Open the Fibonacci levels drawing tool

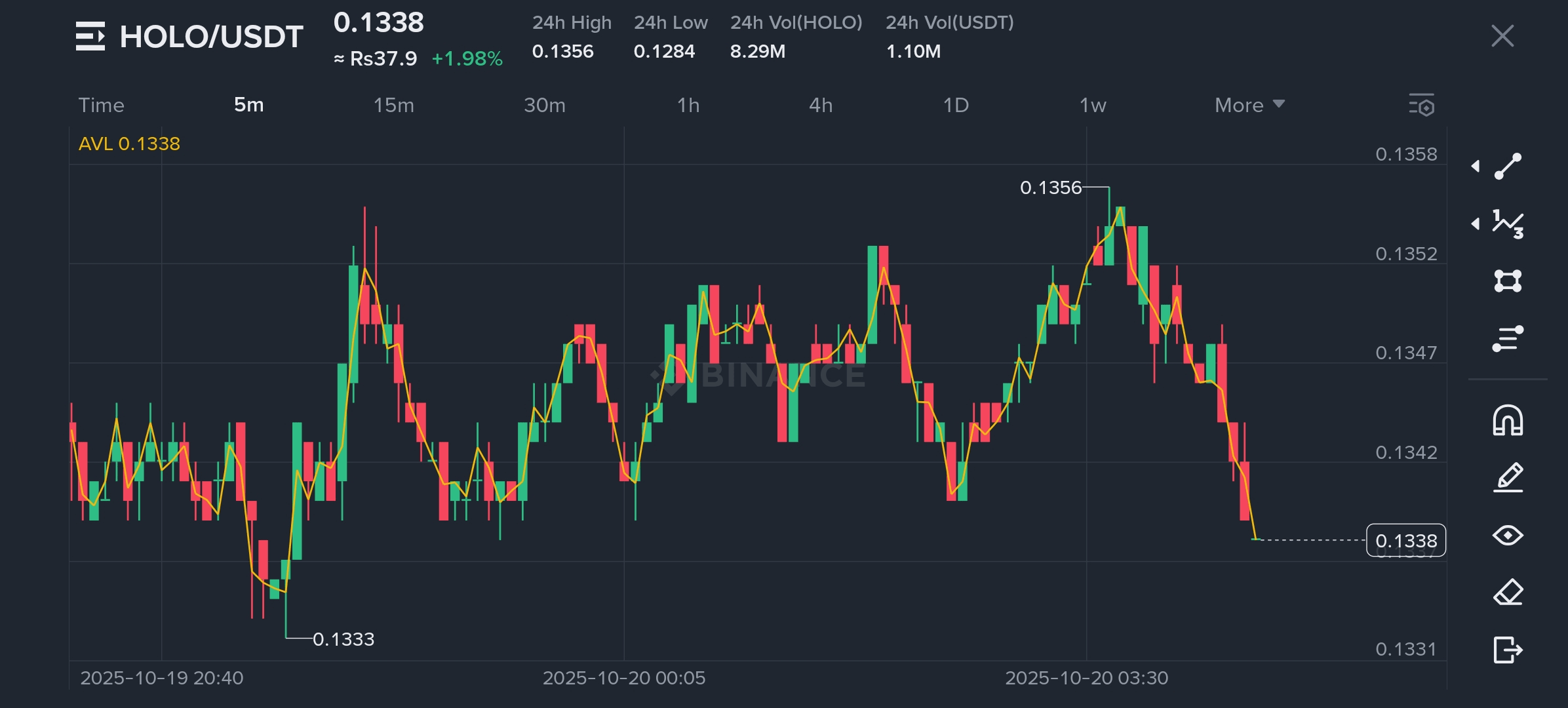1508,339
